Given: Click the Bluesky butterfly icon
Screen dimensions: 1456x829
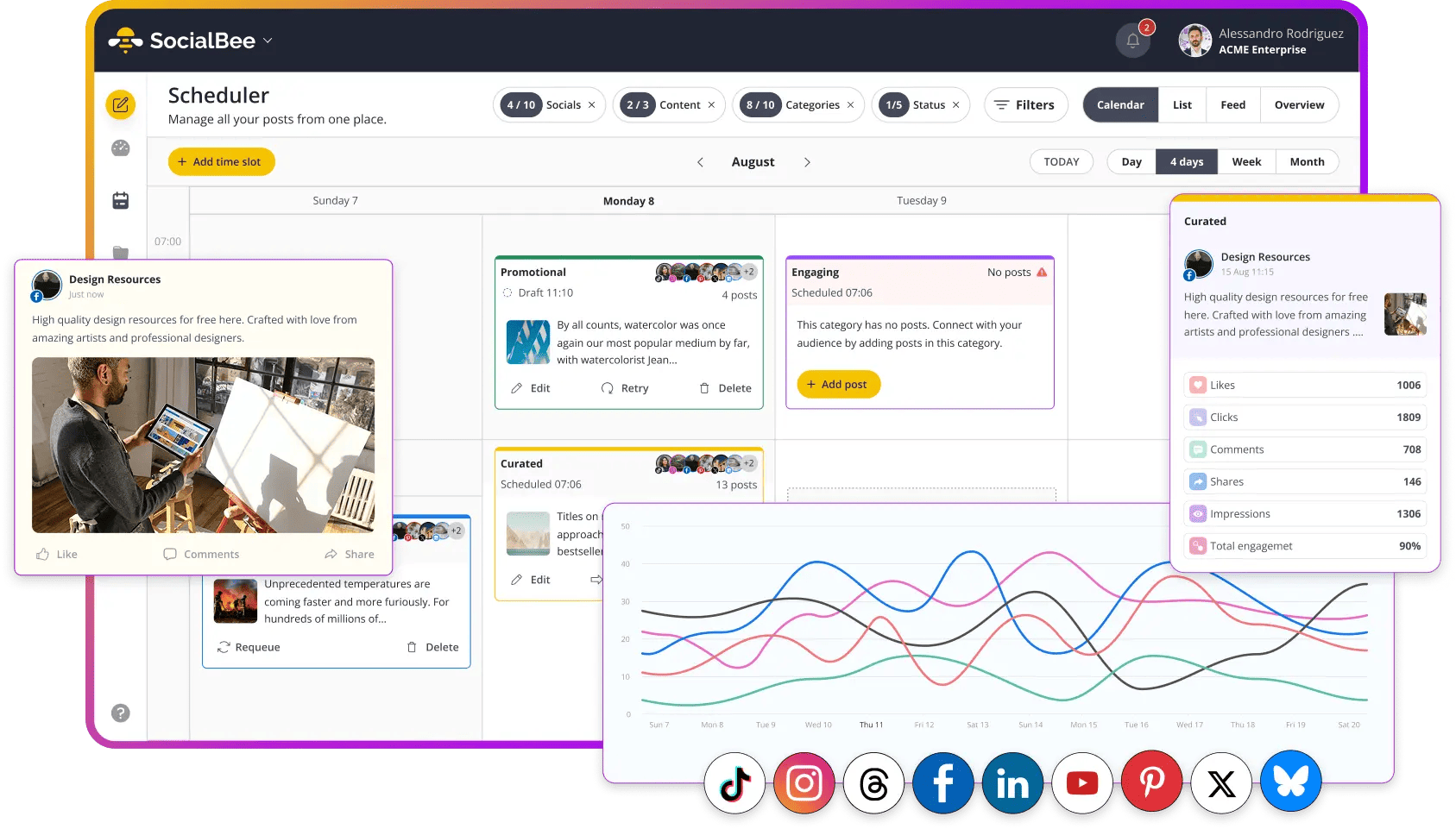Looking at the screenshot, I should 1291,782.
